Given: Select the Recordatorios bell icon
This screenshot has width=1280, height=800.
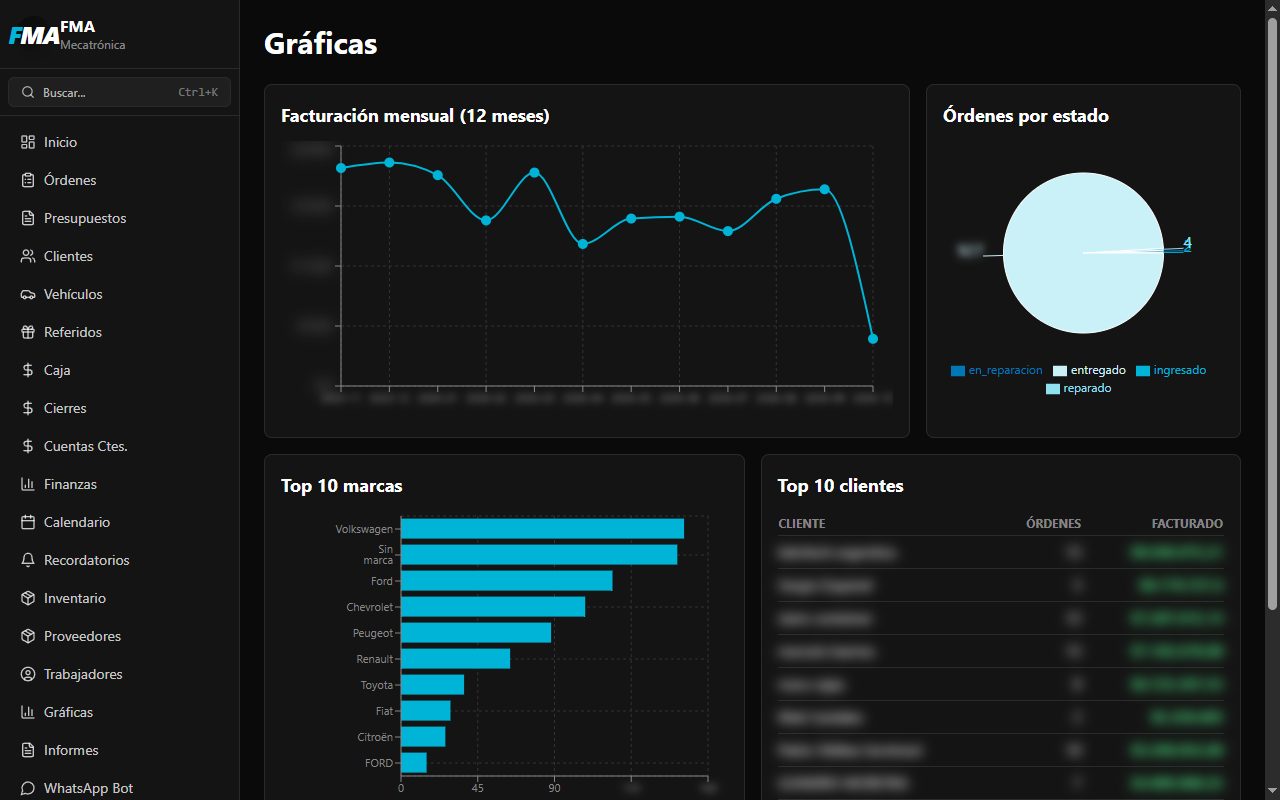Looking at the screenshot, I should [28, 560].
